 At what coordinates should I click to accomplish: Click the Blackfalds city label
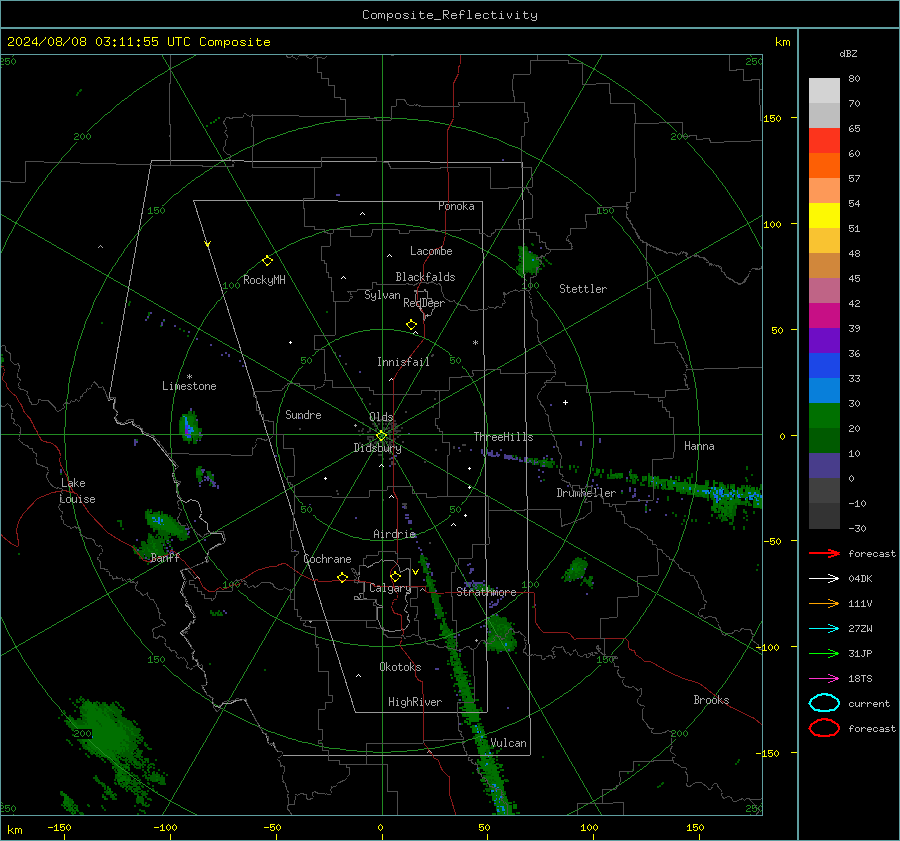[x=425, y=277]
